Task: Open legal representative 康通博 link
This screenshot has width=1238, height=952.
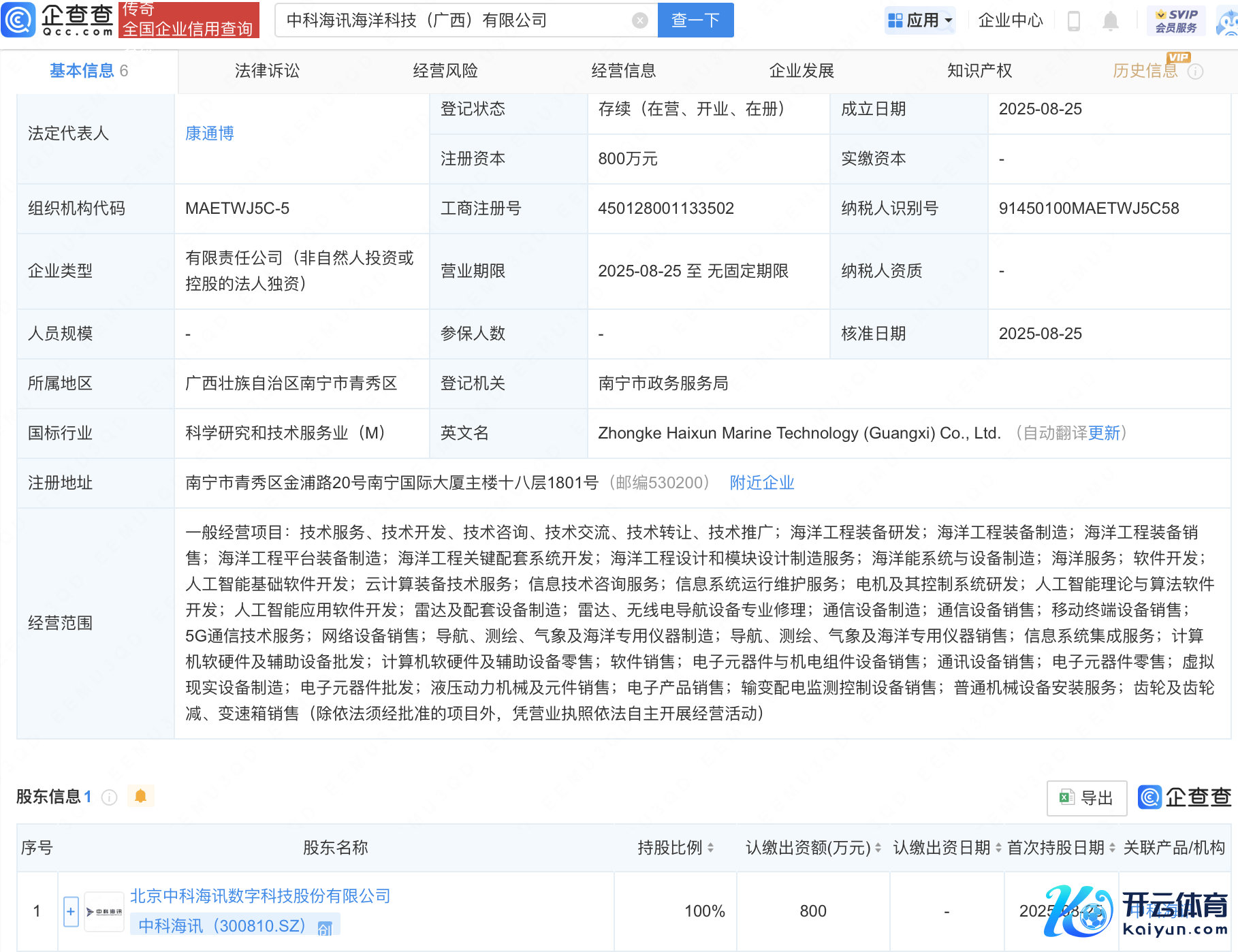Action: click(210, 133)
